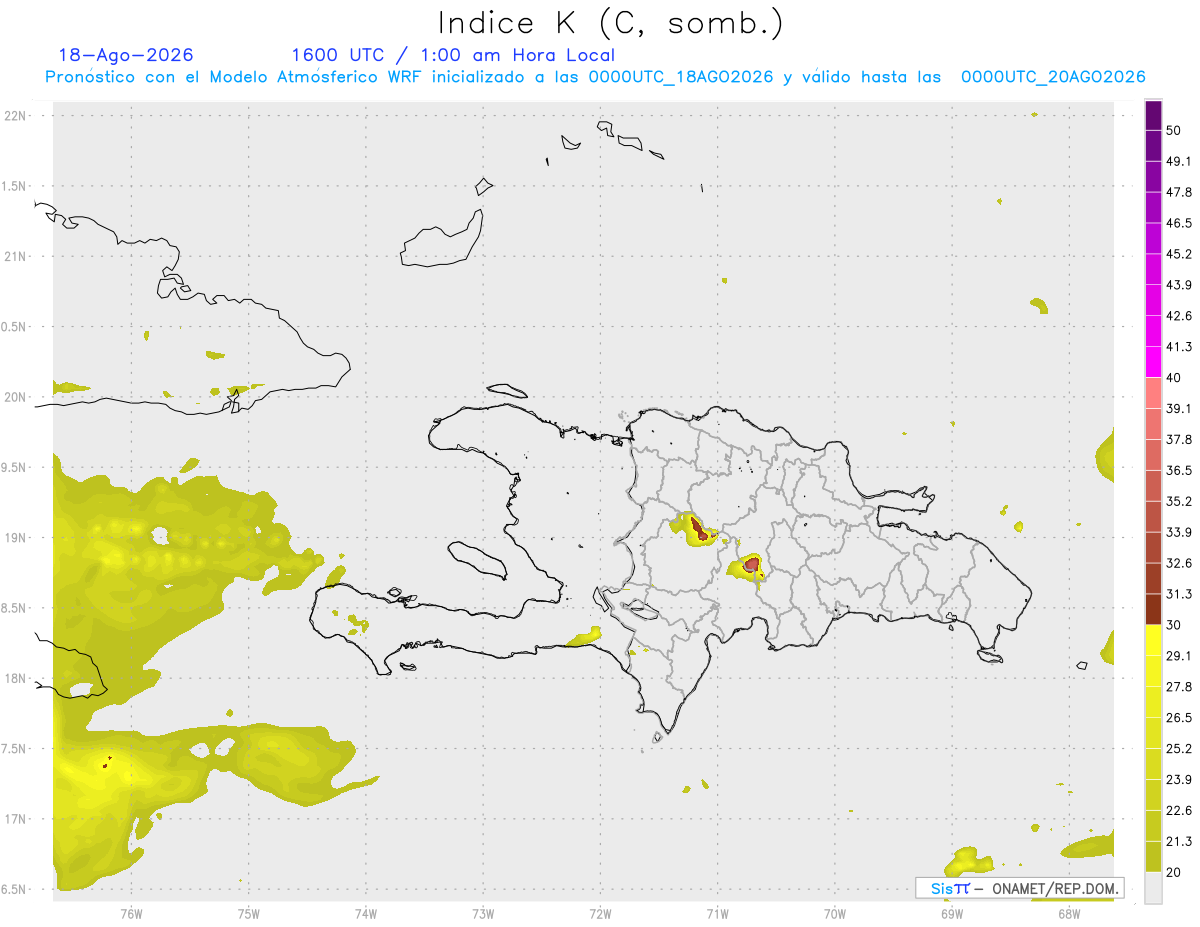1200x927 pixels.
Task: Click the "76W" longitude label
Action: tap(131, 914)
